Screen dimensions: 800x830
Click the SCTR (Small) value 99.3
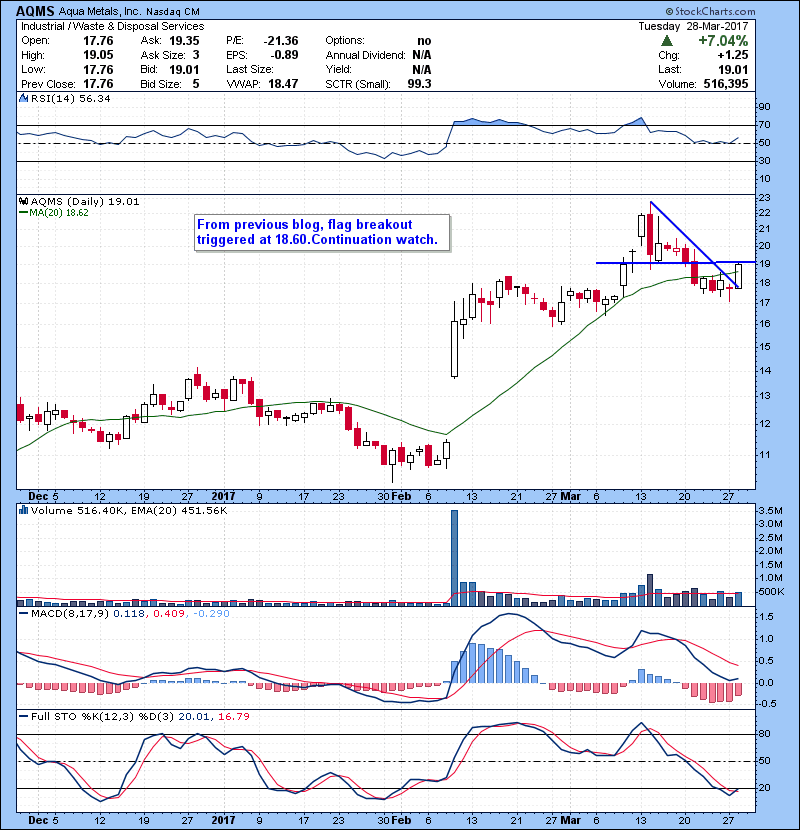tap(419, 84)
